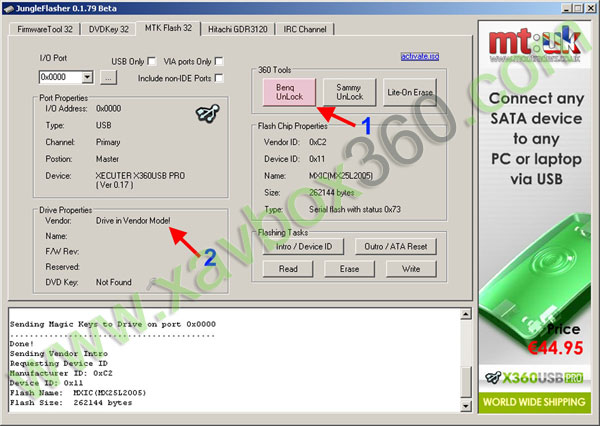This screenshot has height=426, width=600.
Task: Click the 'Not Found' DVD Key value
Action: (114, 282)
